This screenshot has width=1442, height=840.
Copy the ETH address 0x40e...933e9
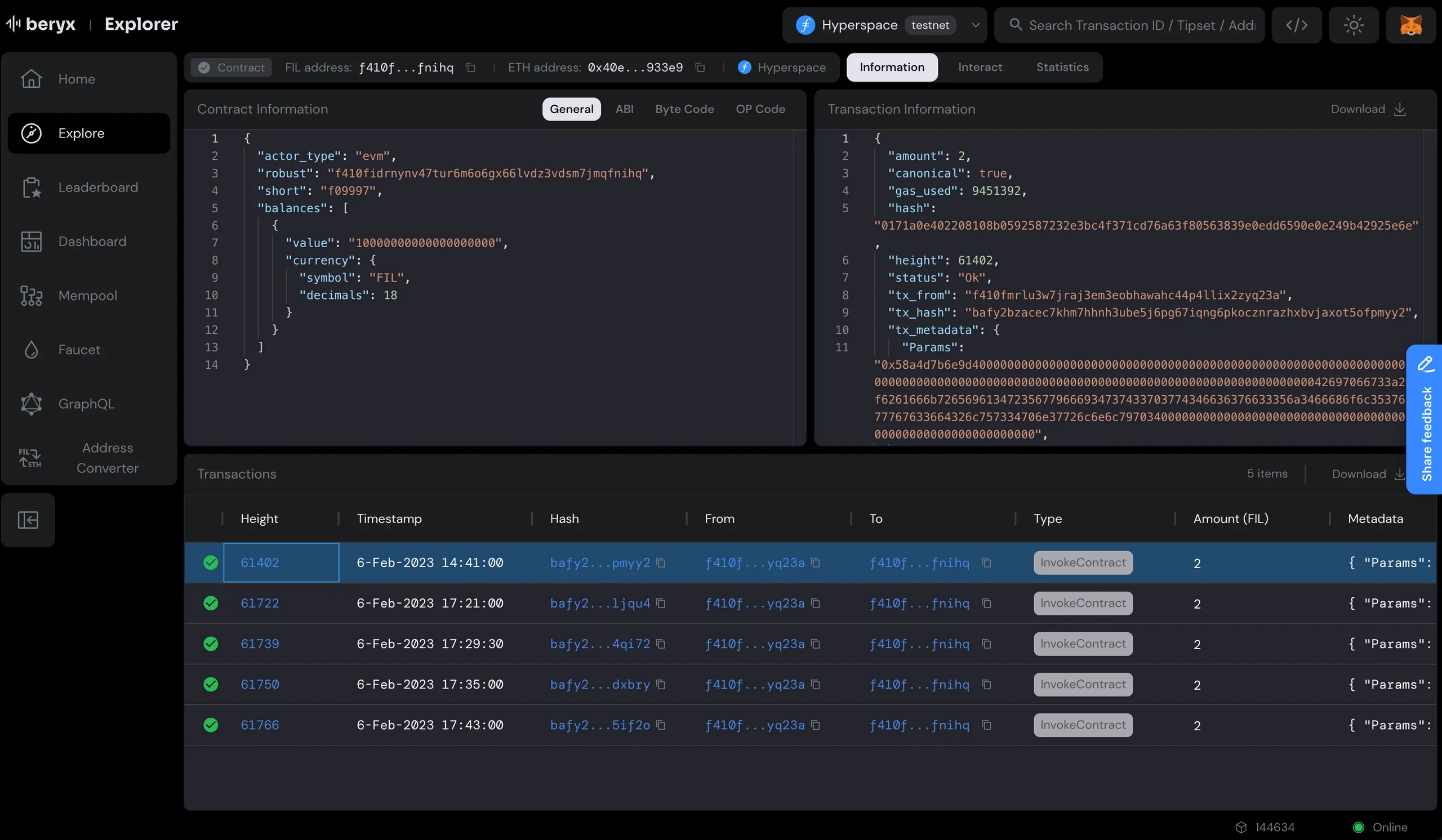[699, 68]
